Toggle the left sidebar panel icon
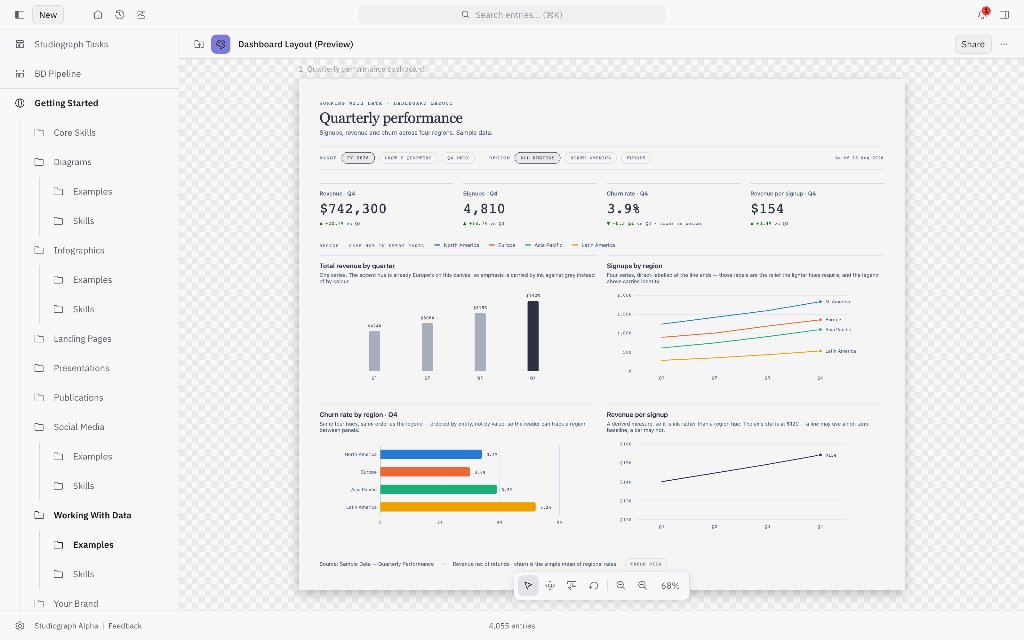The image size is (1024, 640). pos(19,14)
